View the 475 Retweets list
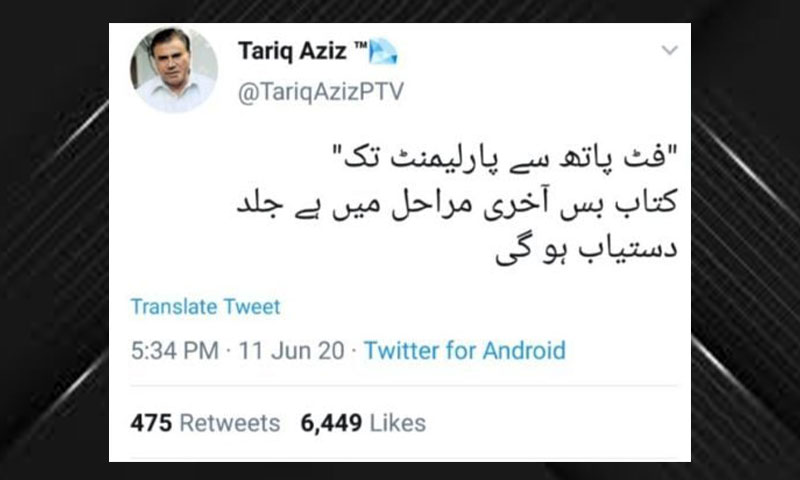800x480 pixels. click(205, 423)
